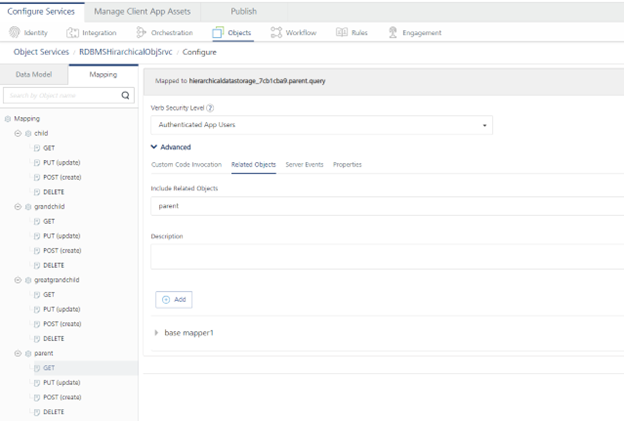Screen dimensions: 624x421
Task: Open the Rules section
Action: coord(352,33)
